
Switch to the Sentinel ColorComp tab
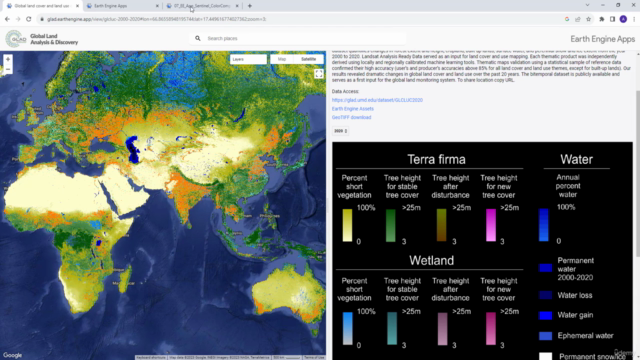(202, 6)
